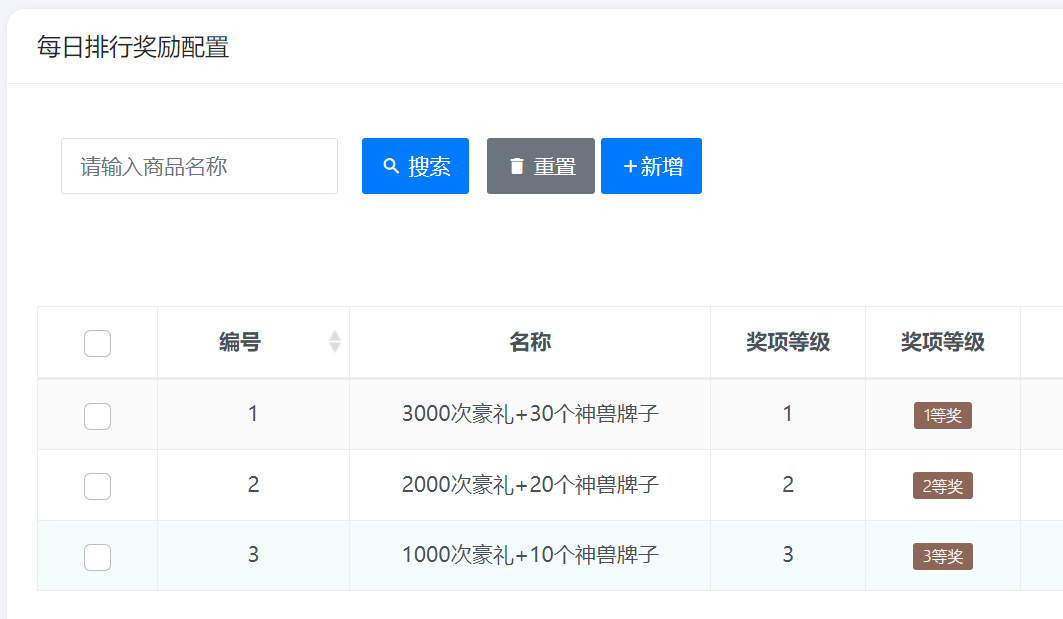Viewport: 1063px width, 619px height.
Task: Select the 3000次豪礼+30个神兽牌子 name cell
Action: pyautogui.click(x=529, y=414)
